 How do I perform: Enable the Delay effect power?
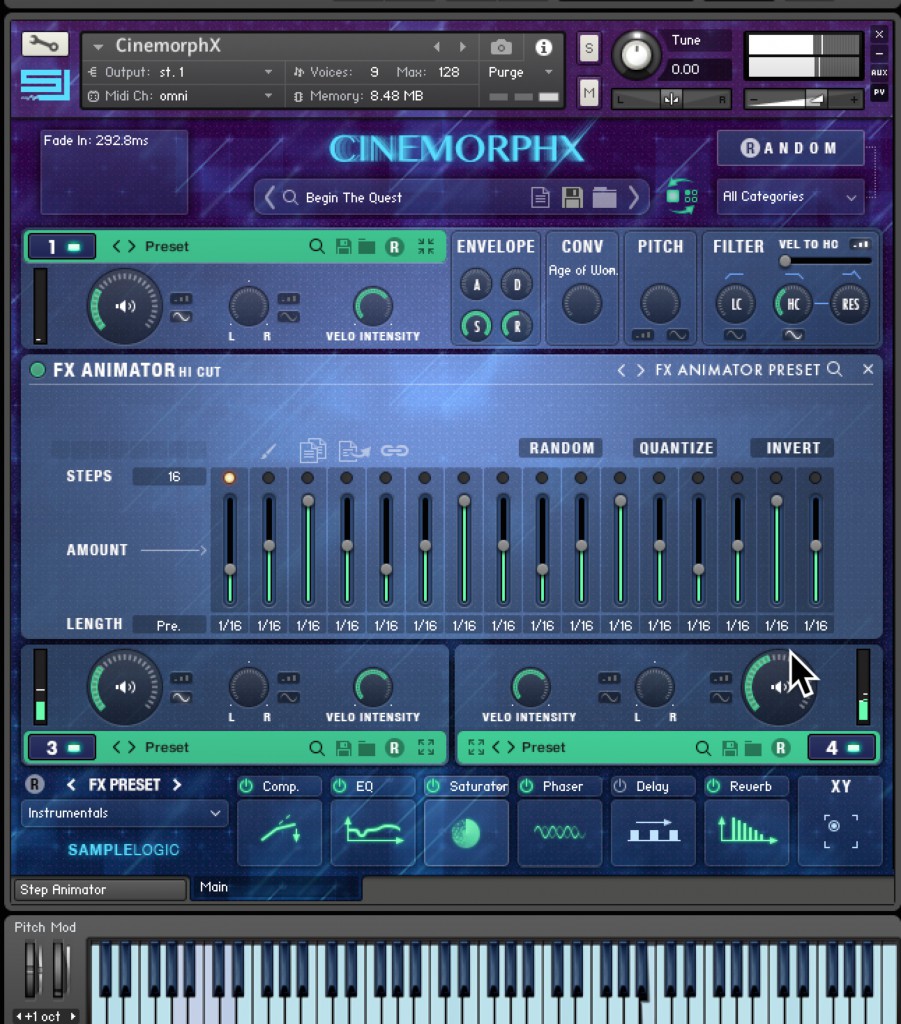620,786
